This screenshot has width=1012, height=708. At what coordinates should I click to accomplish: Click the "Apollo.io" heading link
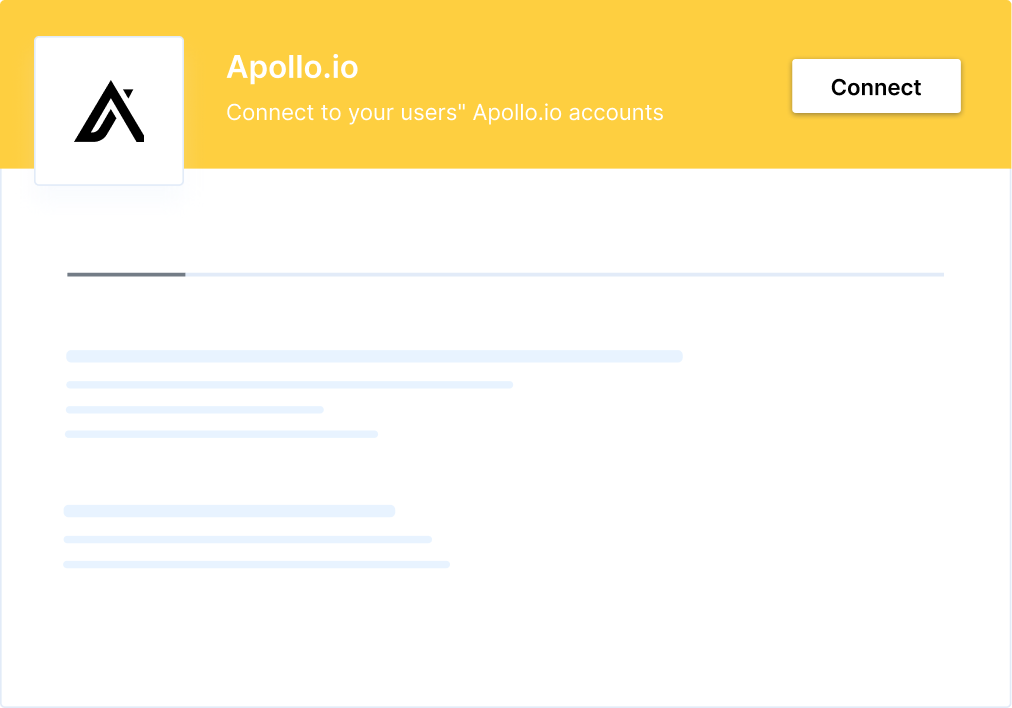click(292, 68)
